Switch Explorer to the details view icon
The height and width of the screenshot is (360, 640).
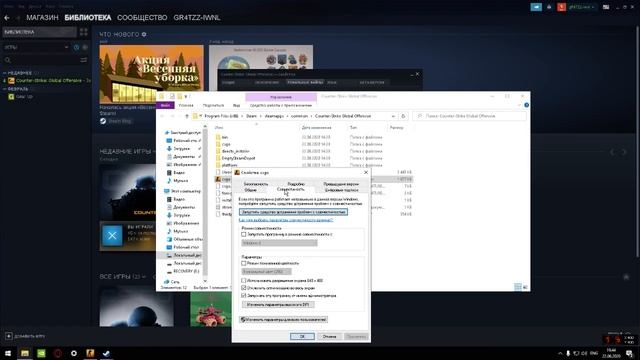click(x=518, y=287)
